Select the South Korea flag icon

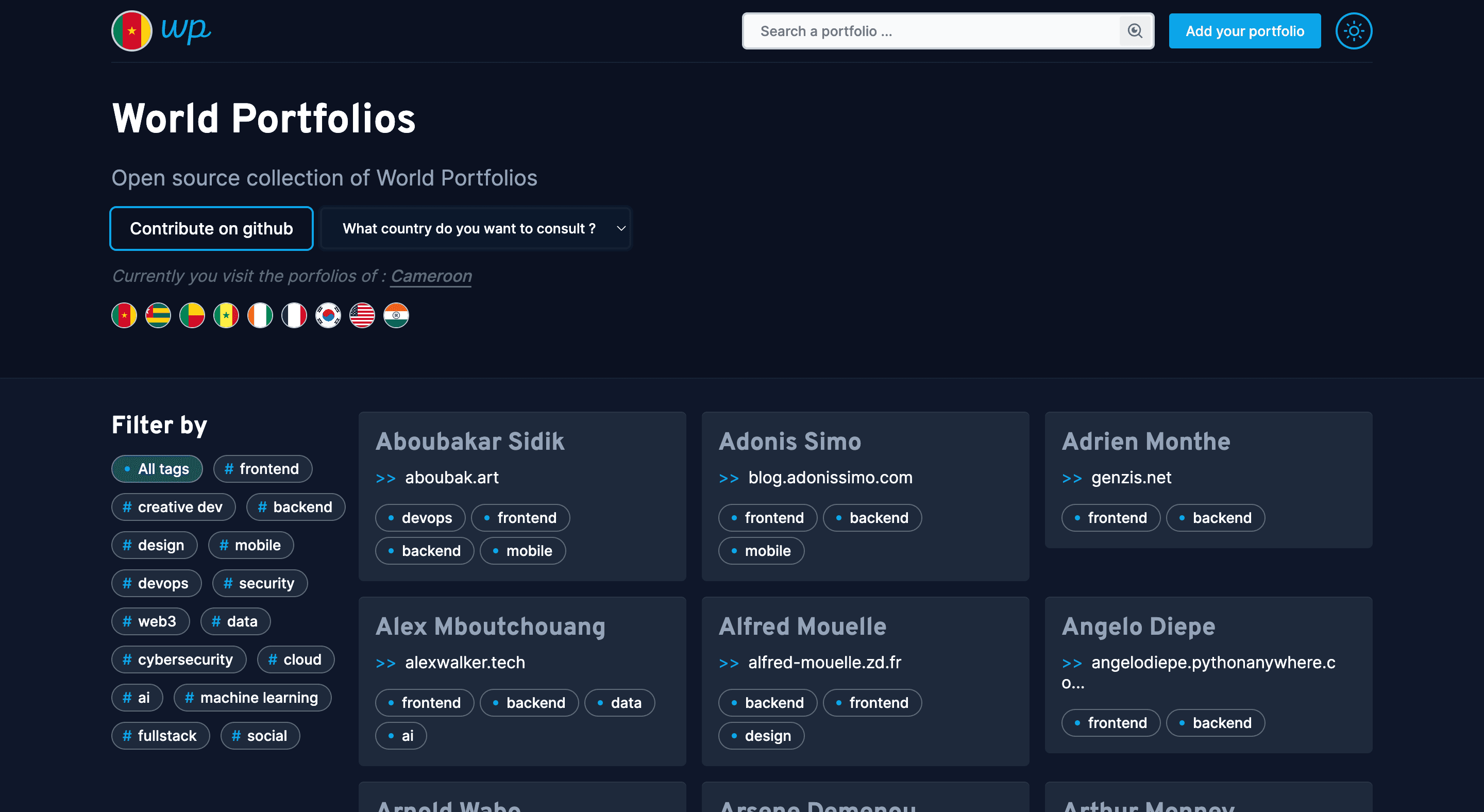coord(328,316)
